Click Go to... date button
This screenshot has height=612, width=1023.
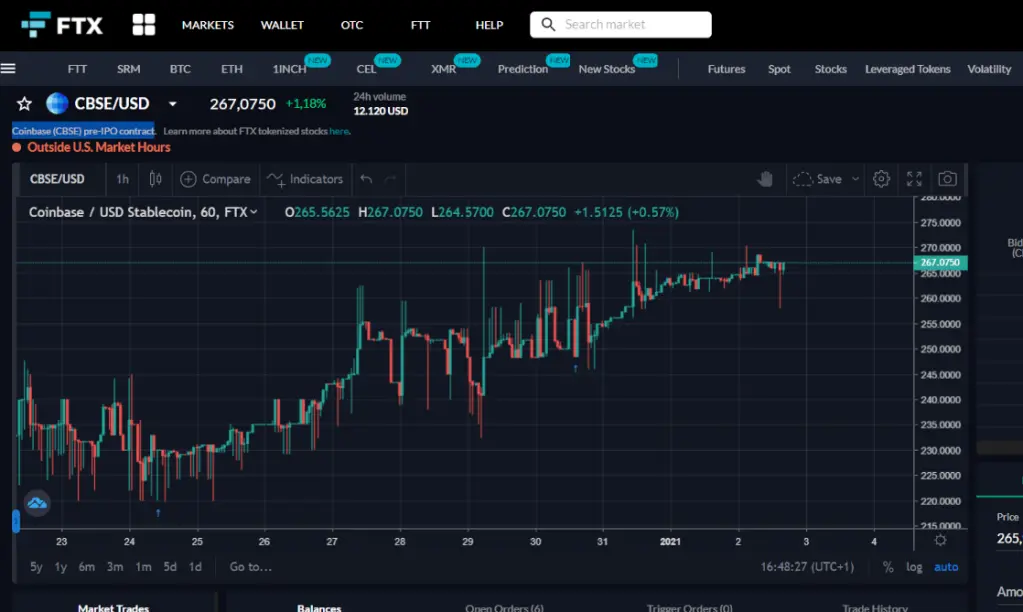click(x=251, y=567)
